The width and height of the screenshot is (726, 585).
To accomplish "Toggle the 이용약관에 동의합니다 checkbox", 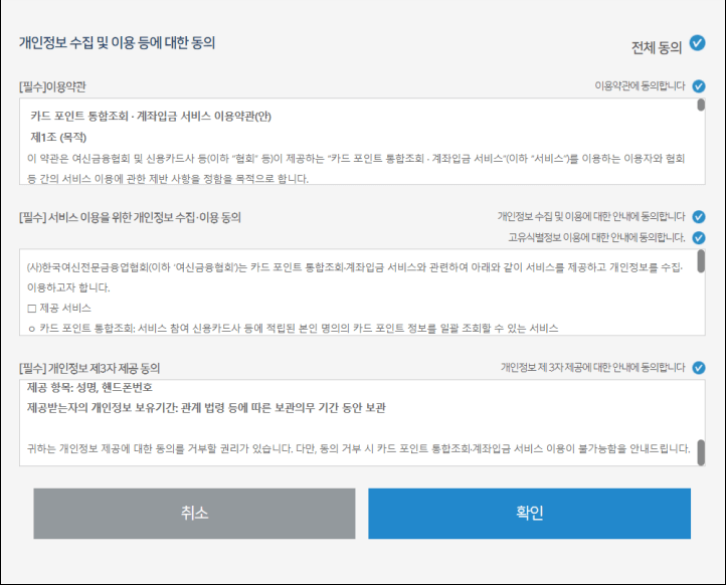I will tap(699, 86).
